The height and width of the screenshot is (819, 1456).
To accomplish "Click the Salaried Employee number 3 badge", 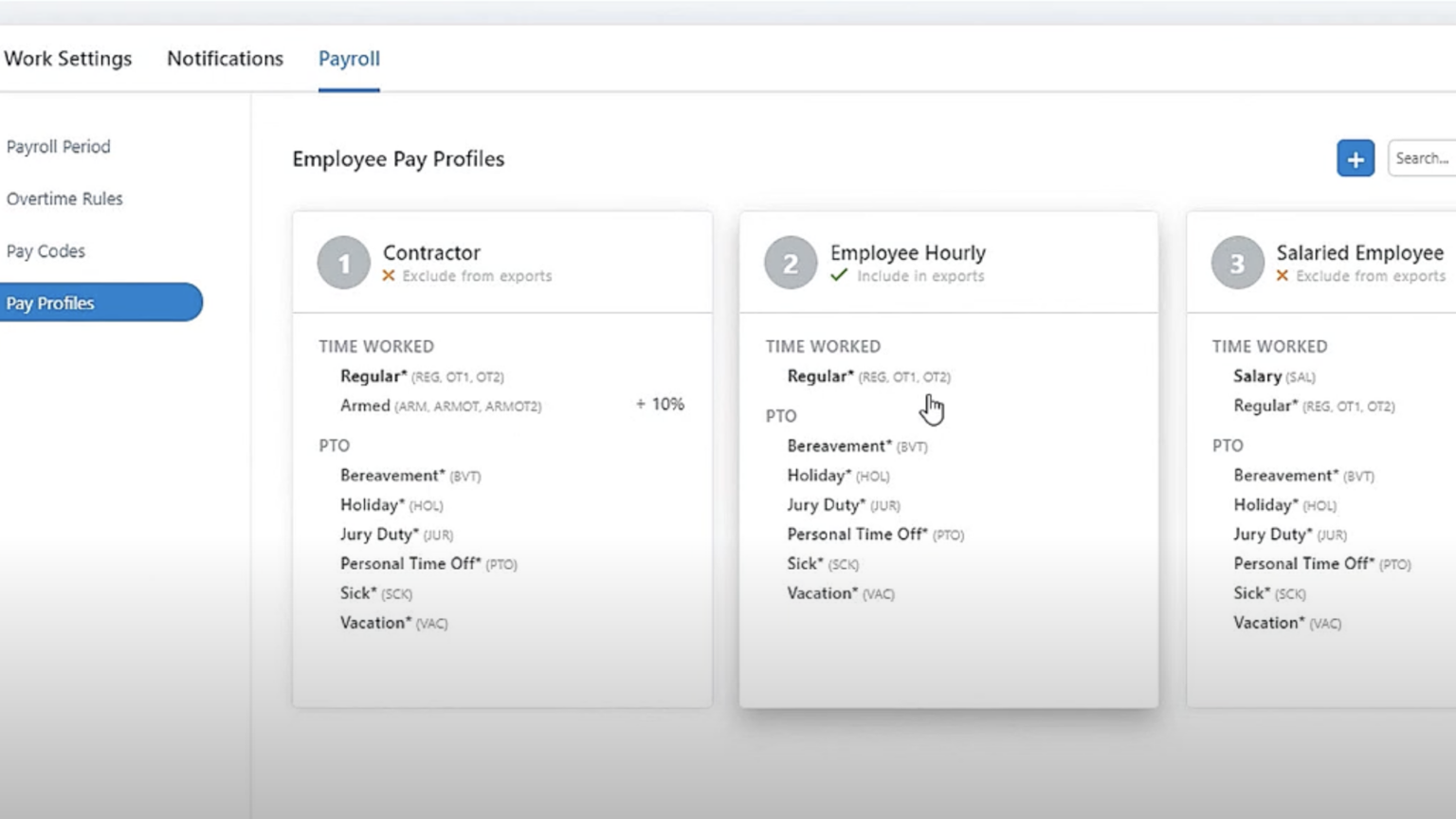I will (1236, 263).
